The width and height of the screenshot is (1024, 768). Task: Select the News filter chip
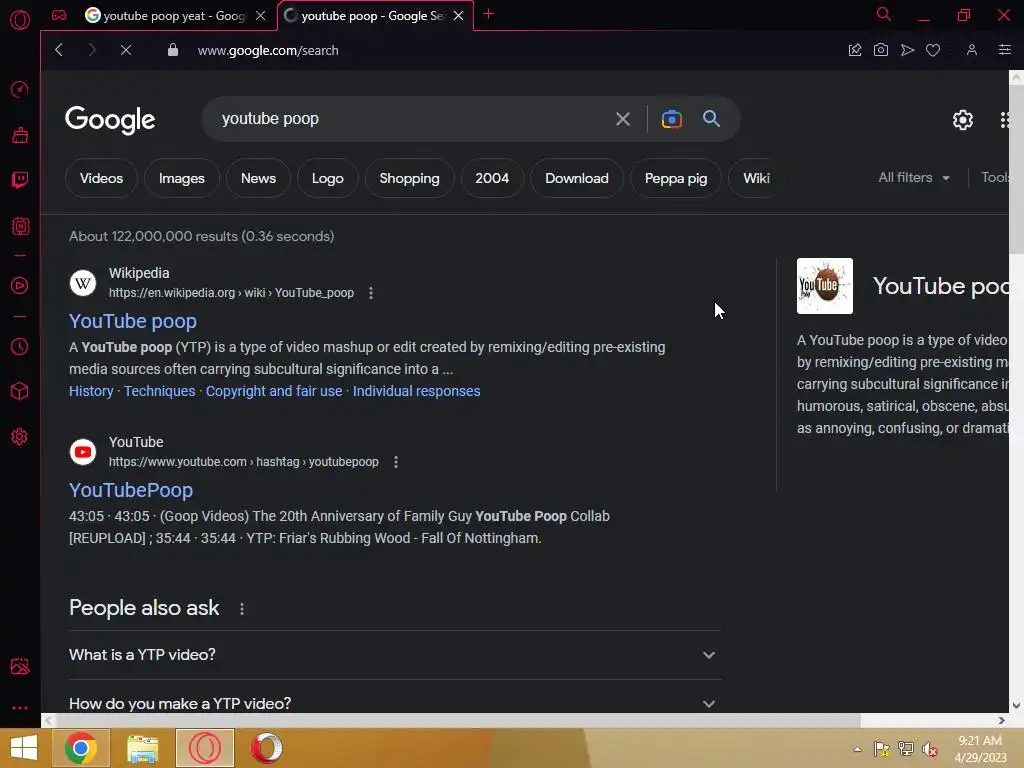click(x=258, y=178)
